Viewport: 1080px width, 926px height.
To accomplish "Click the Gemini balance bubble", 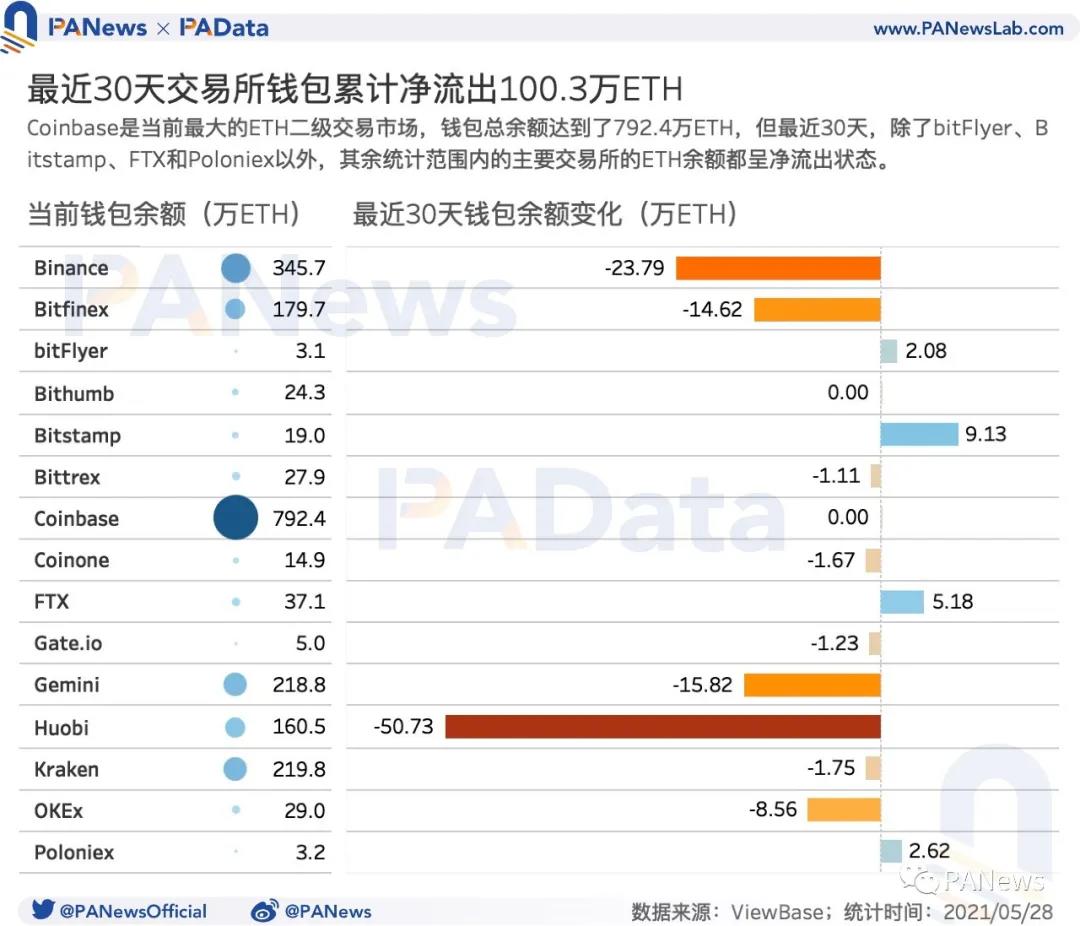I will pyautogui.click(x=234, y=684).
